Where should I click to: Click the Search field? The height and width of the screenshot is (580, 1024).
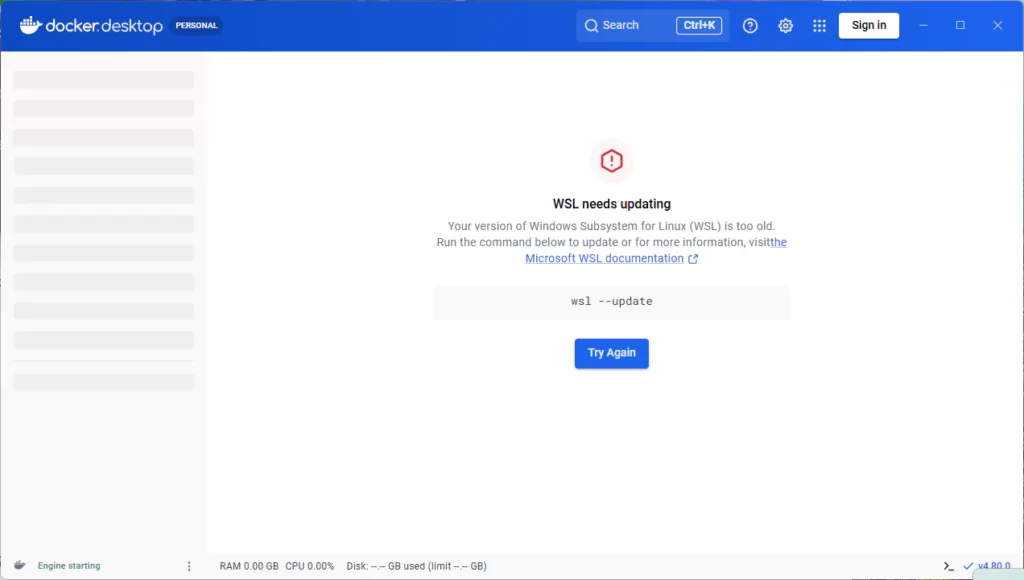(x=652, y=25)
